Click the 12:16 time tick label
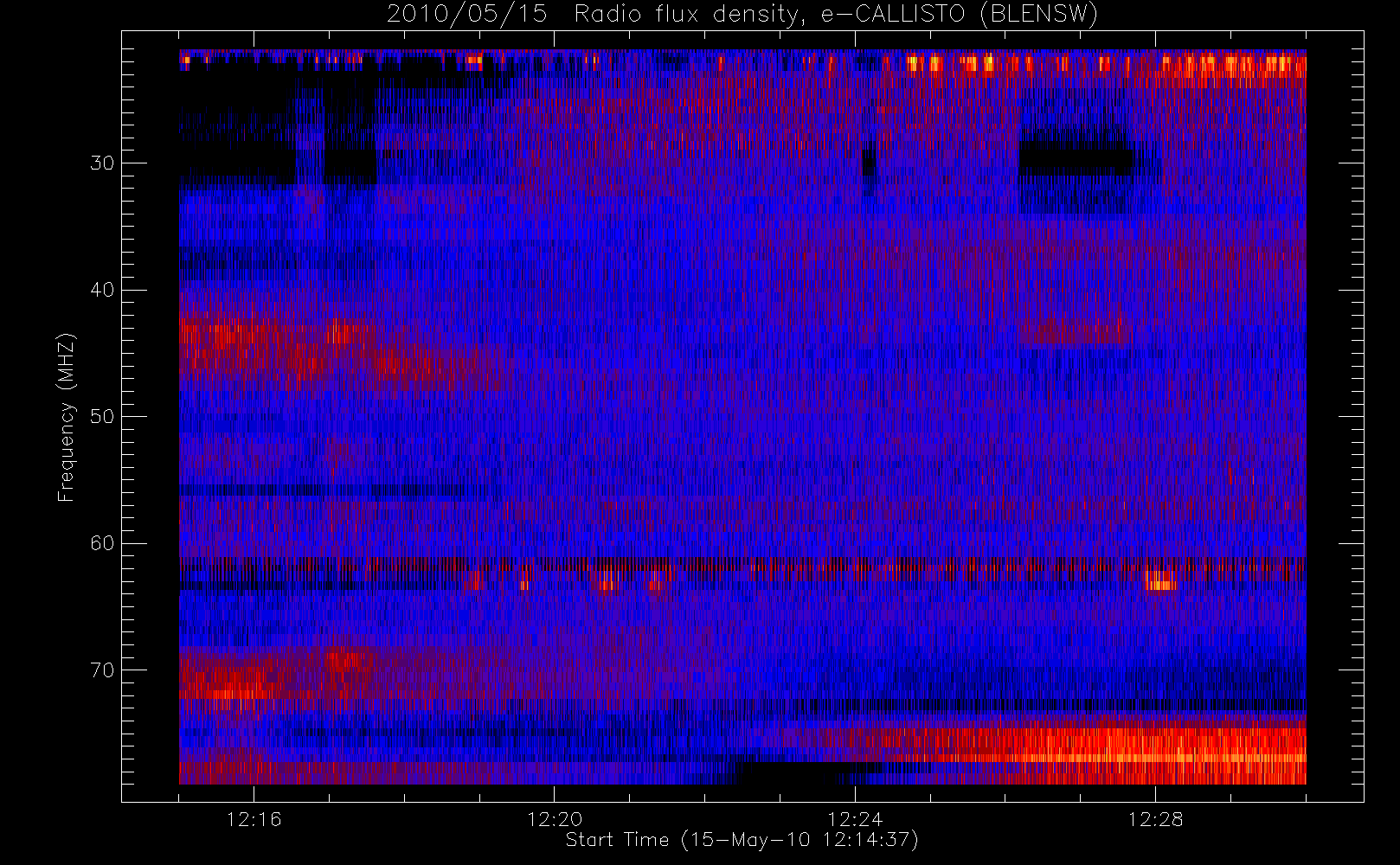 254,819
